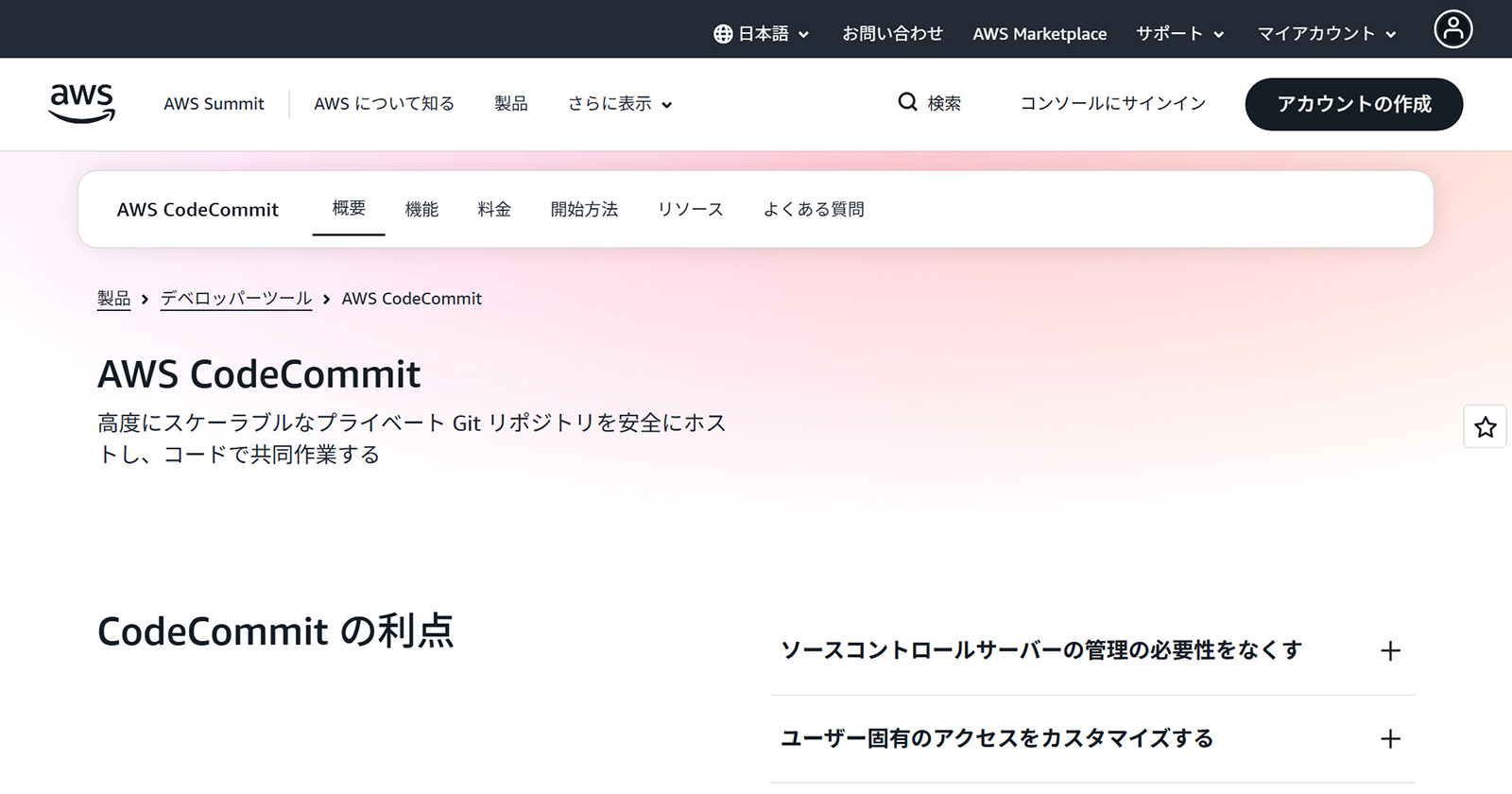Select the よくある質問 tab

[x=814, y=209]
